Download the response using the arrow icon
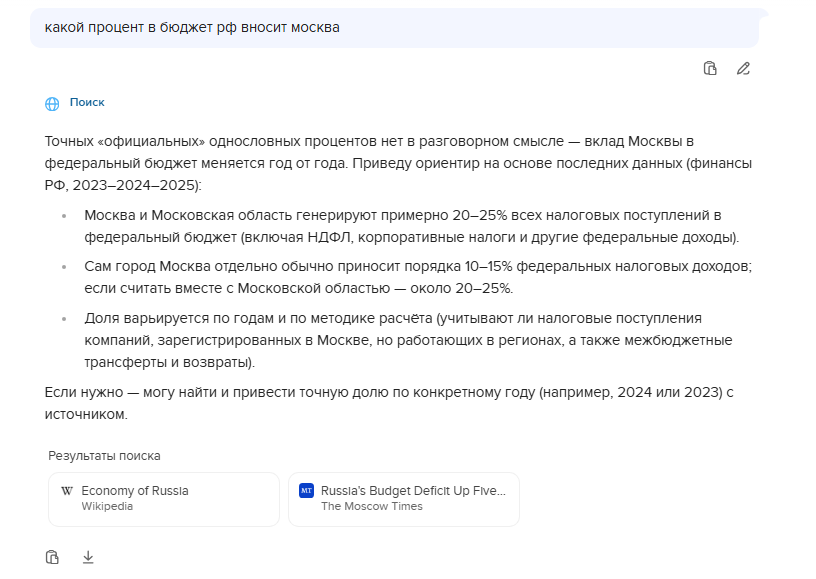 (x=88, y=557)
